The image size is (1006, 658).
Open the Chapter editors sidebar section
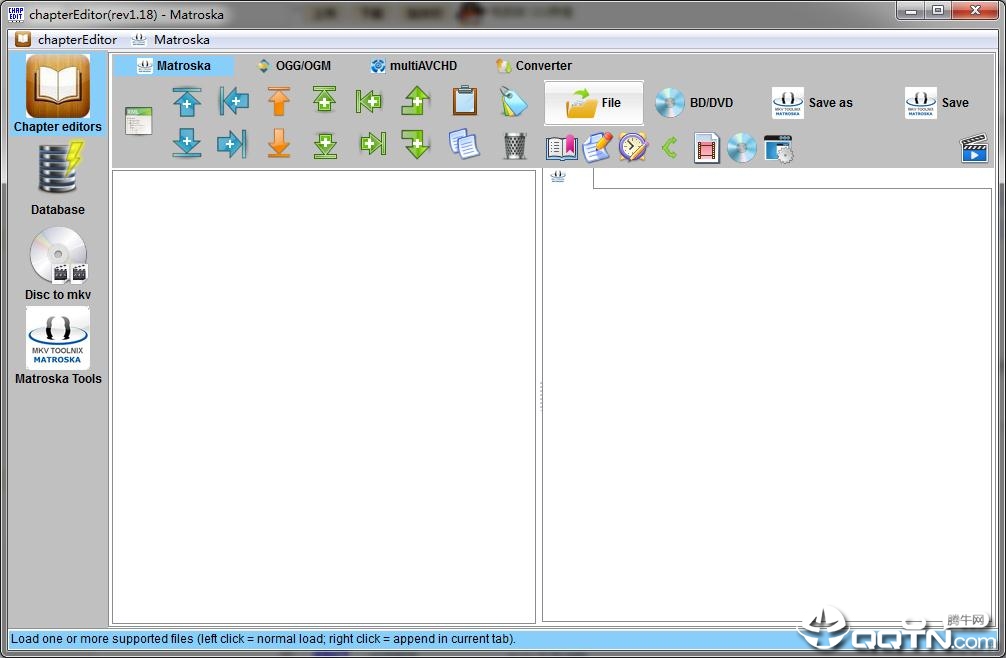(58, 94)
